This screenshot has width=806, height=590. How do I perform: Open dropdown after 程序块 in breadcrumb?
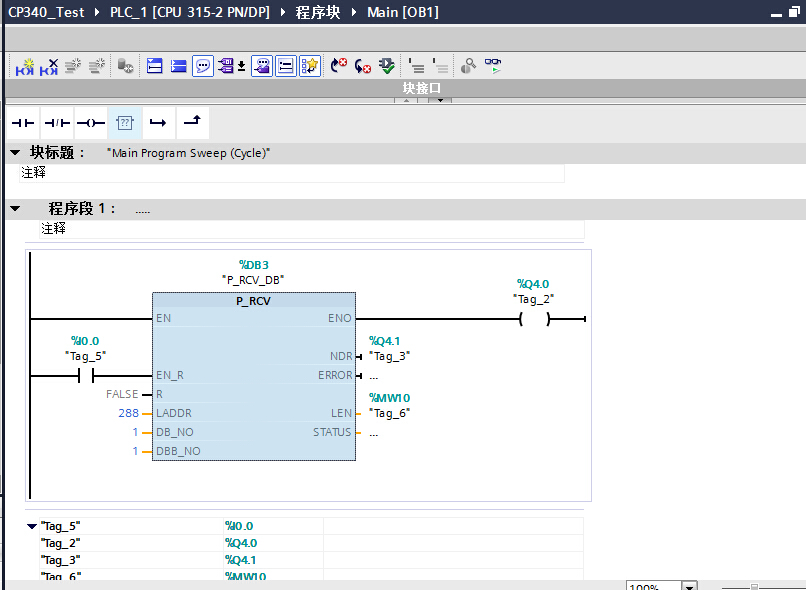pyautogui.click(x=354, y=12)
